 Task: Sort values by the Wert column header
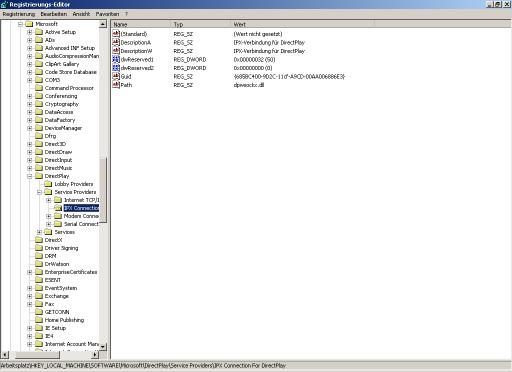point(302,24)
